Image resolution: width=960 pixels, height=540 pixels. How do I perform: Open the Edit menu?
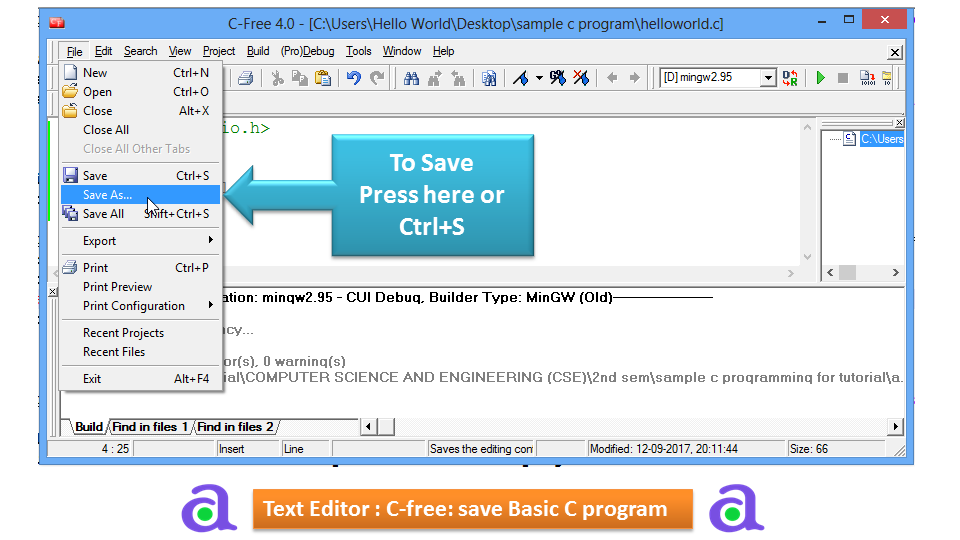[x=103, y=51]
